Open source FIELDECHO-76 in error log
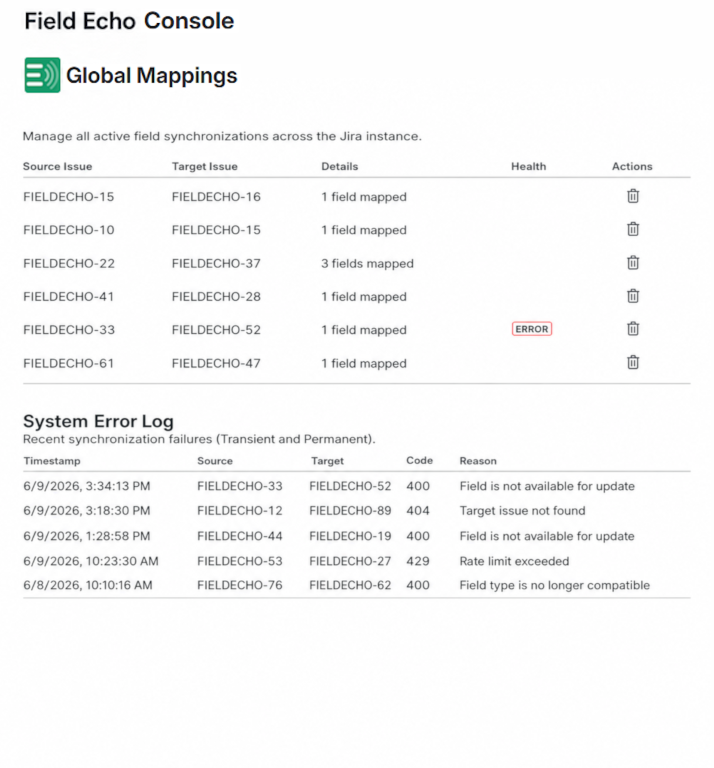 [x=240, y=585]
